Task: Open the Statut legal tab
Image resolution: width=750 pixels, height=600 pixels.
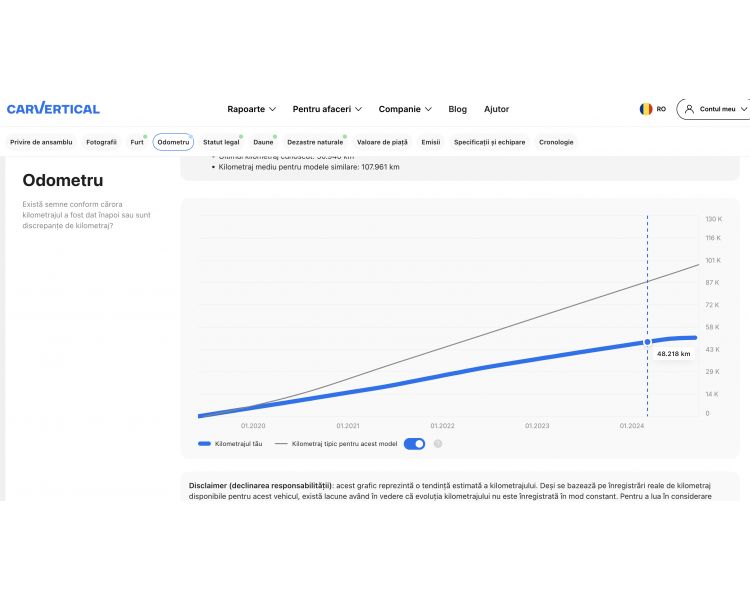Action: [221, 142]
